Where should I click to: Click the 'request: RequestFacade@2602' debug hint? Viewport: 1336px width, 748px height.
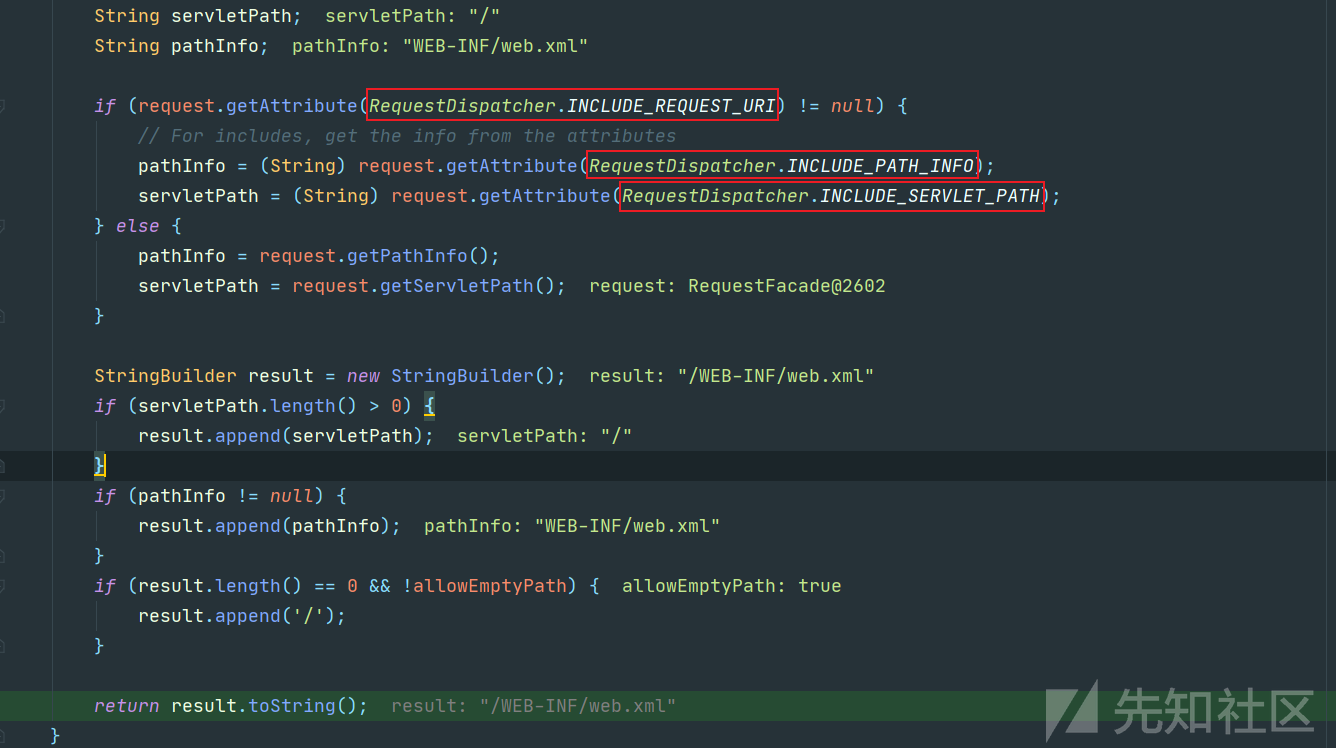[737, 286]
